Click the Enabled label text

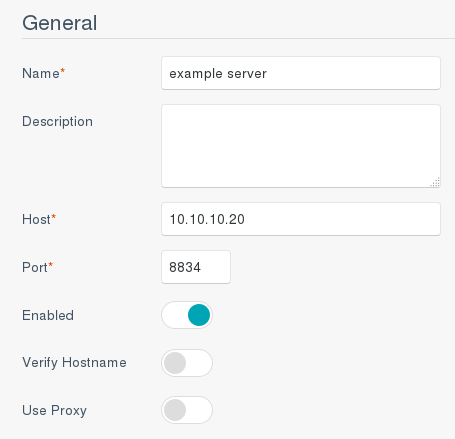[x=48, y=315]
